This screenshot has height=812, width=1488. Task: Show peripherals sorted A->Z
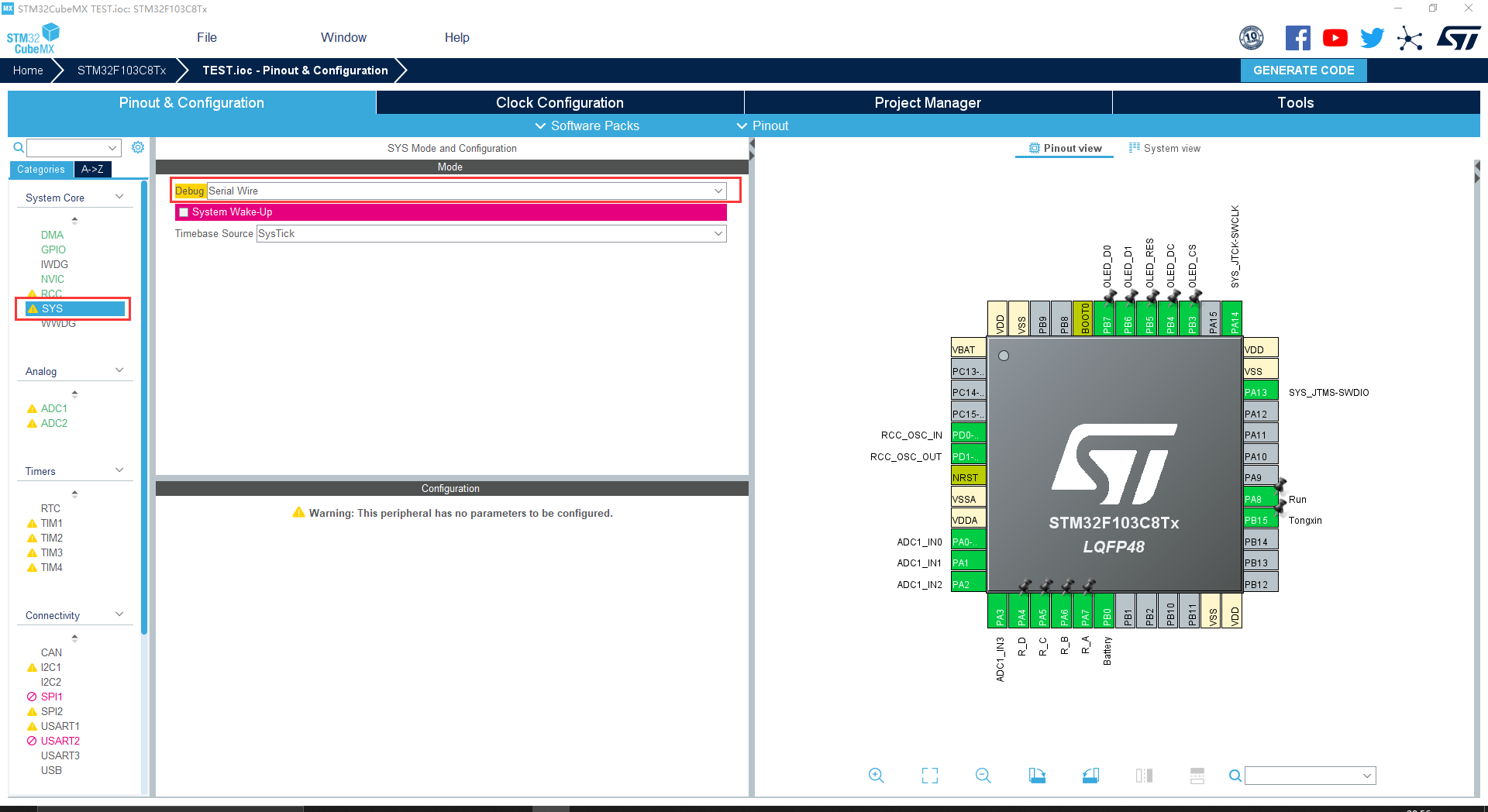[92, 169]
